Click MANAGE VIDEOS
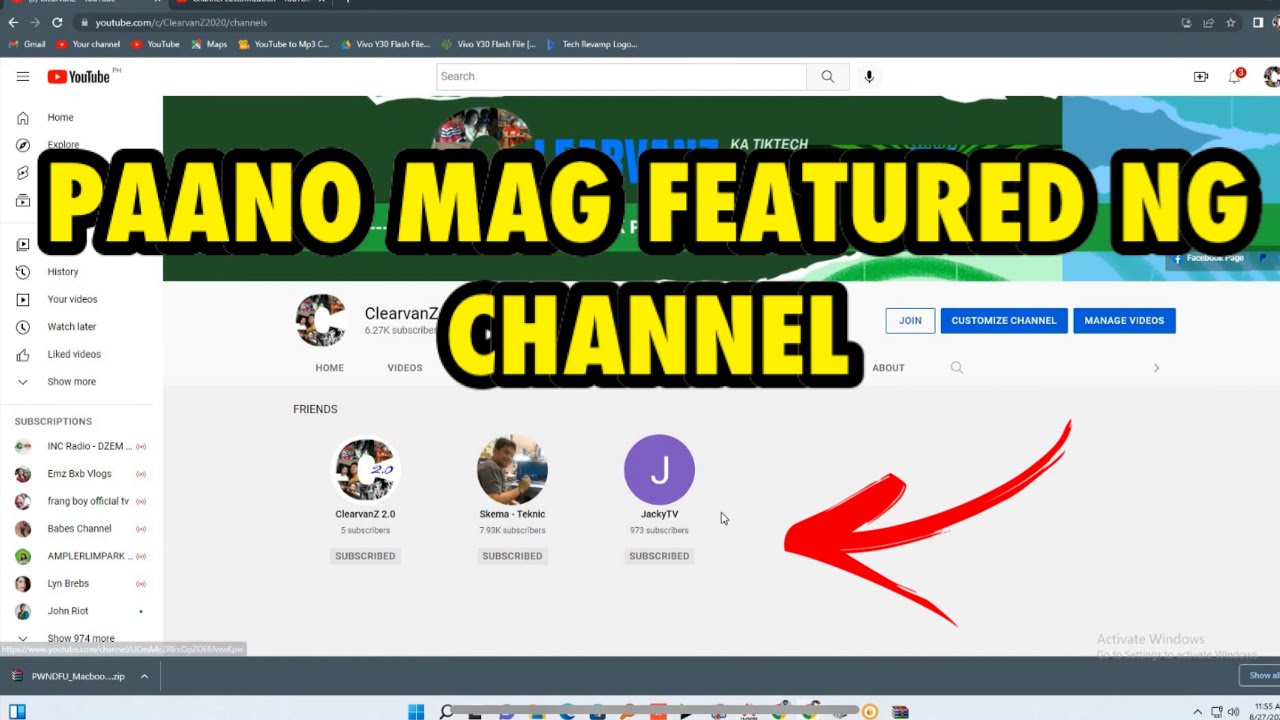 [1124, 320]
